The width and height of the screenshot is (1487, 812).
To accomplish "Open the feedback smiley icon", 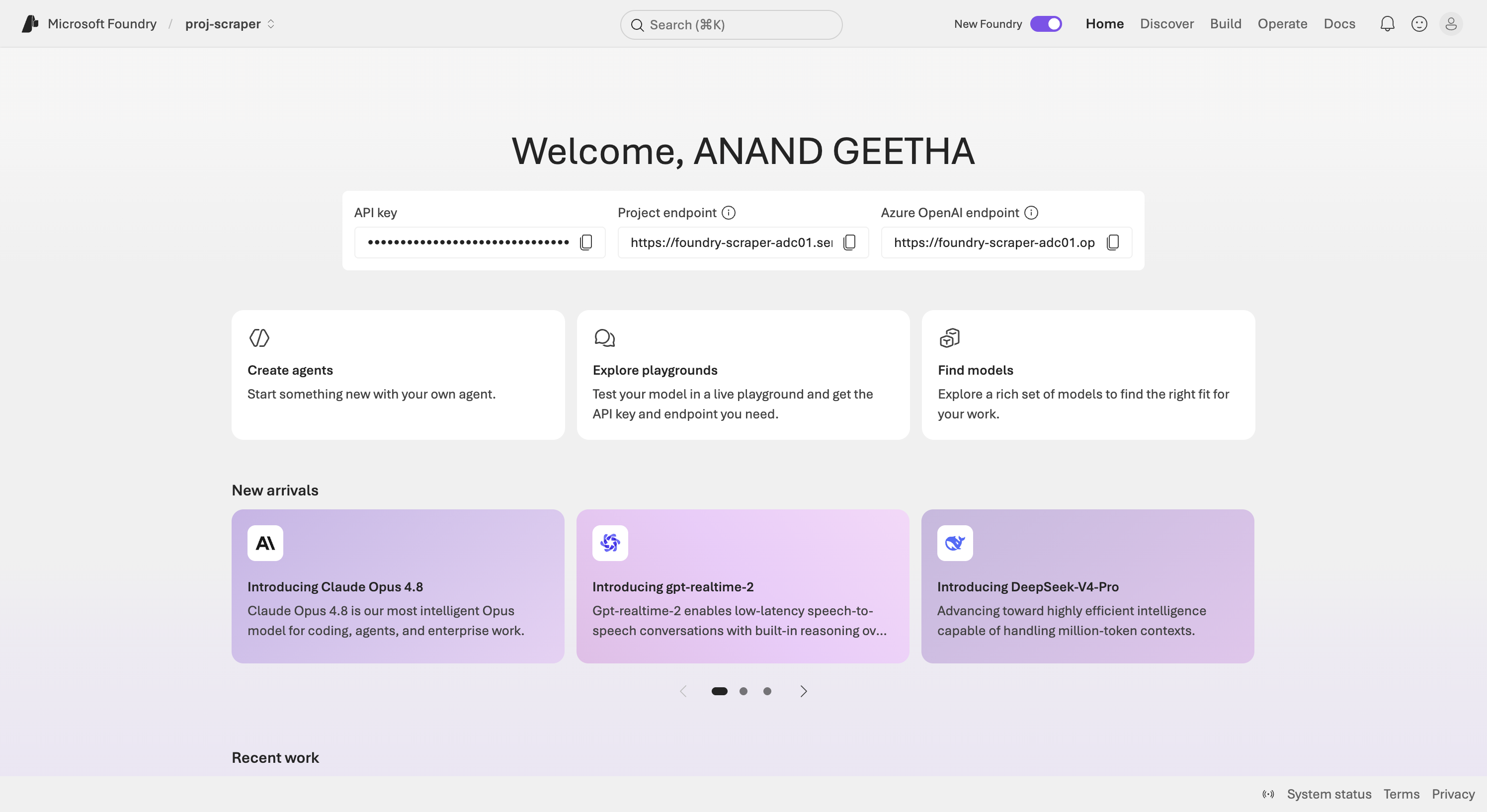I will pos(1419,24).
